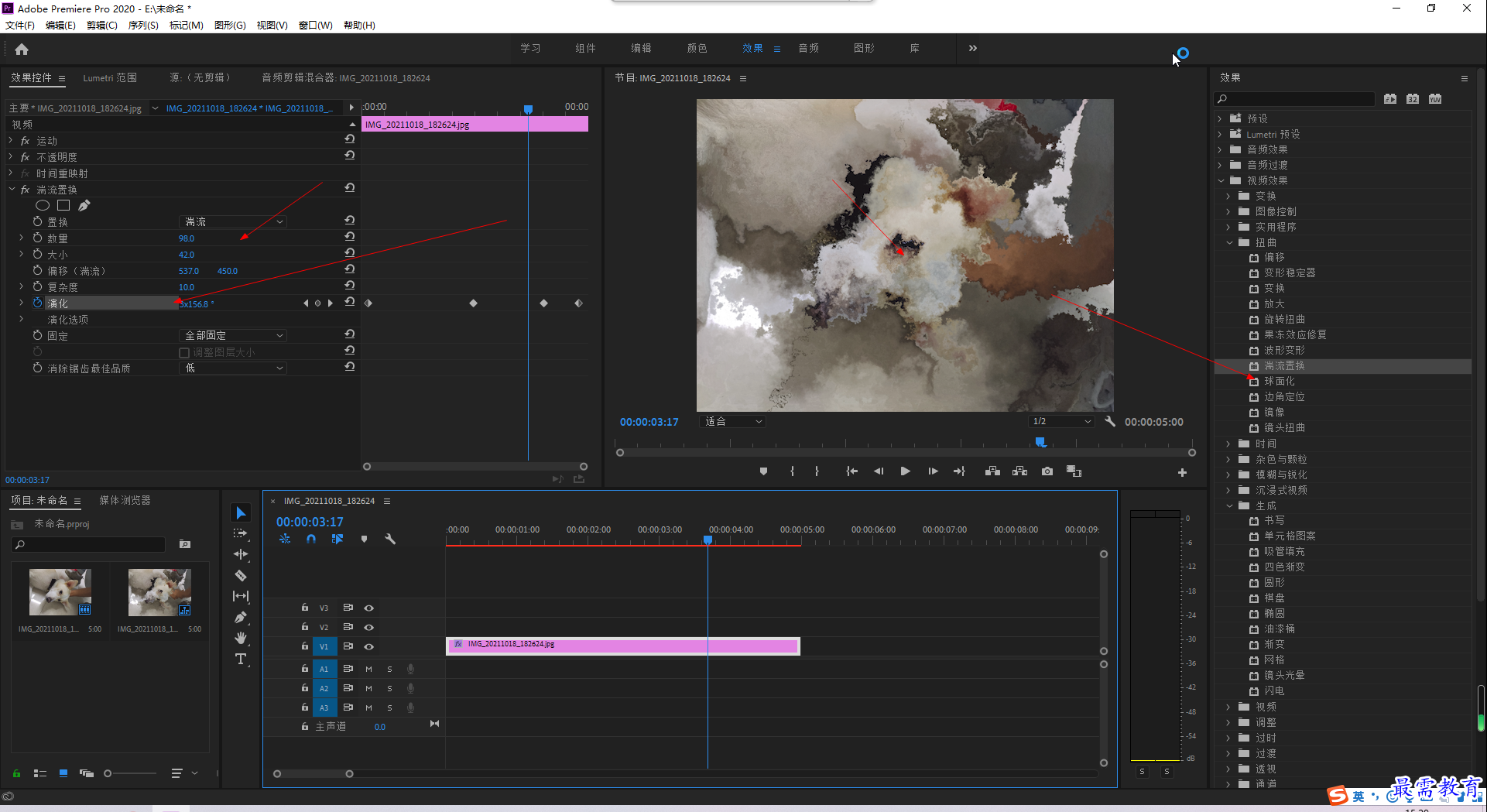This screenshot has height=812, width=1487.
Task: Select the 镜头光晕 effect
Action: click(1284, 676)
